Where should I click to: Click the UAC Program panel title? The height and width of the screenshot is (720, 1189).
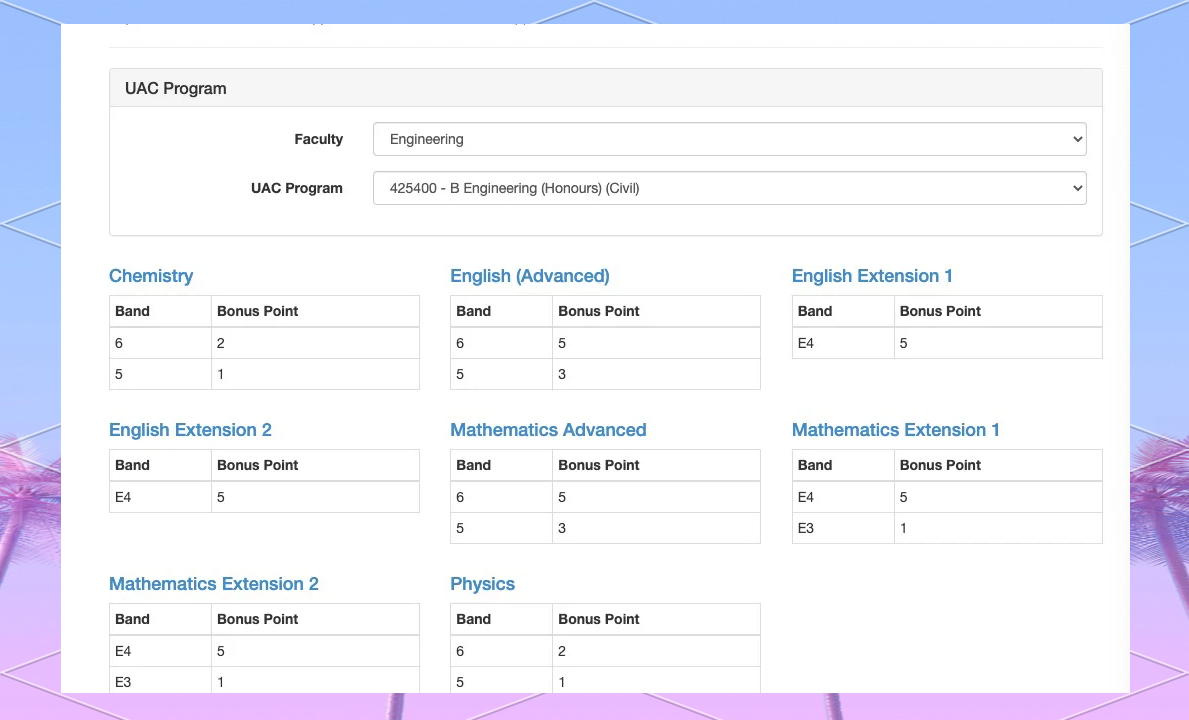click(176, 88)
